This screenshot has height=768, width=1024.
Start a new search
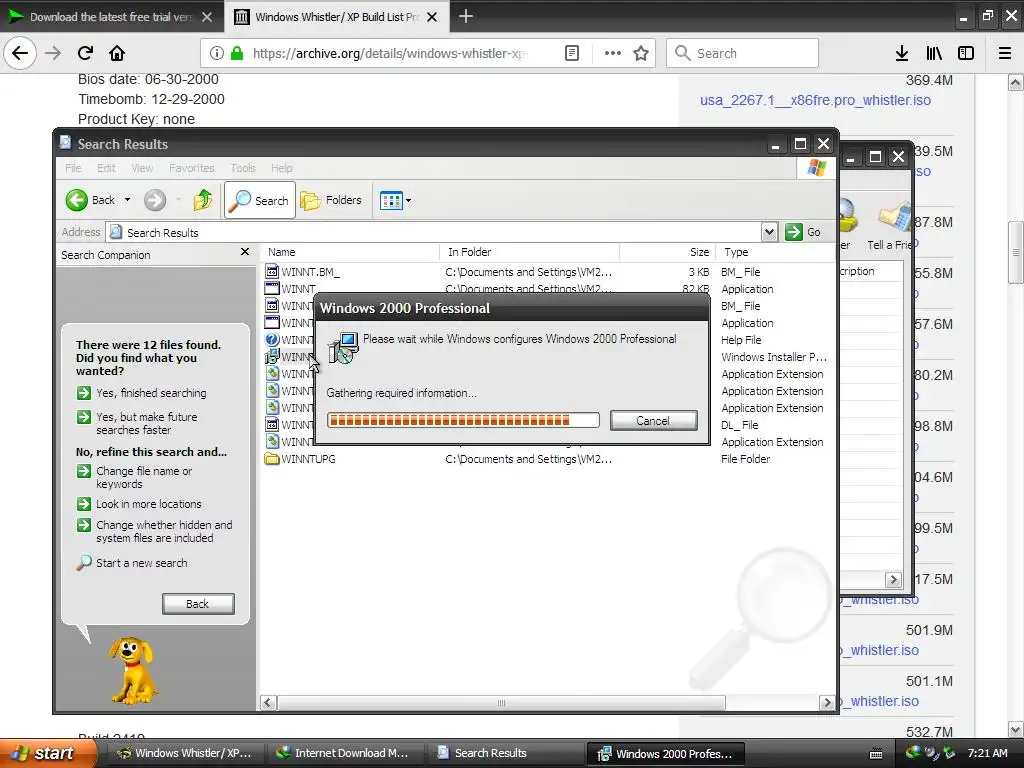coord(132,562)
